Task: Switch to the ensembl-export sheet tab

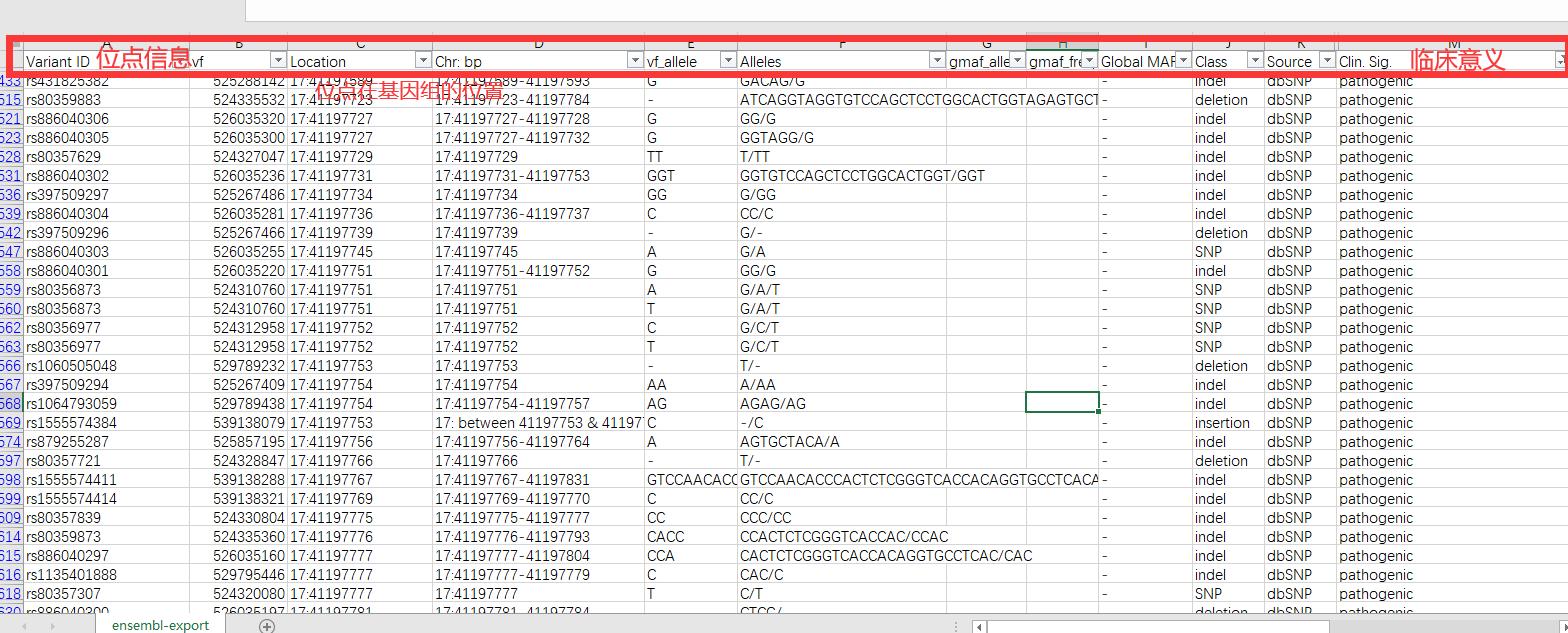Action: (160, 625)
